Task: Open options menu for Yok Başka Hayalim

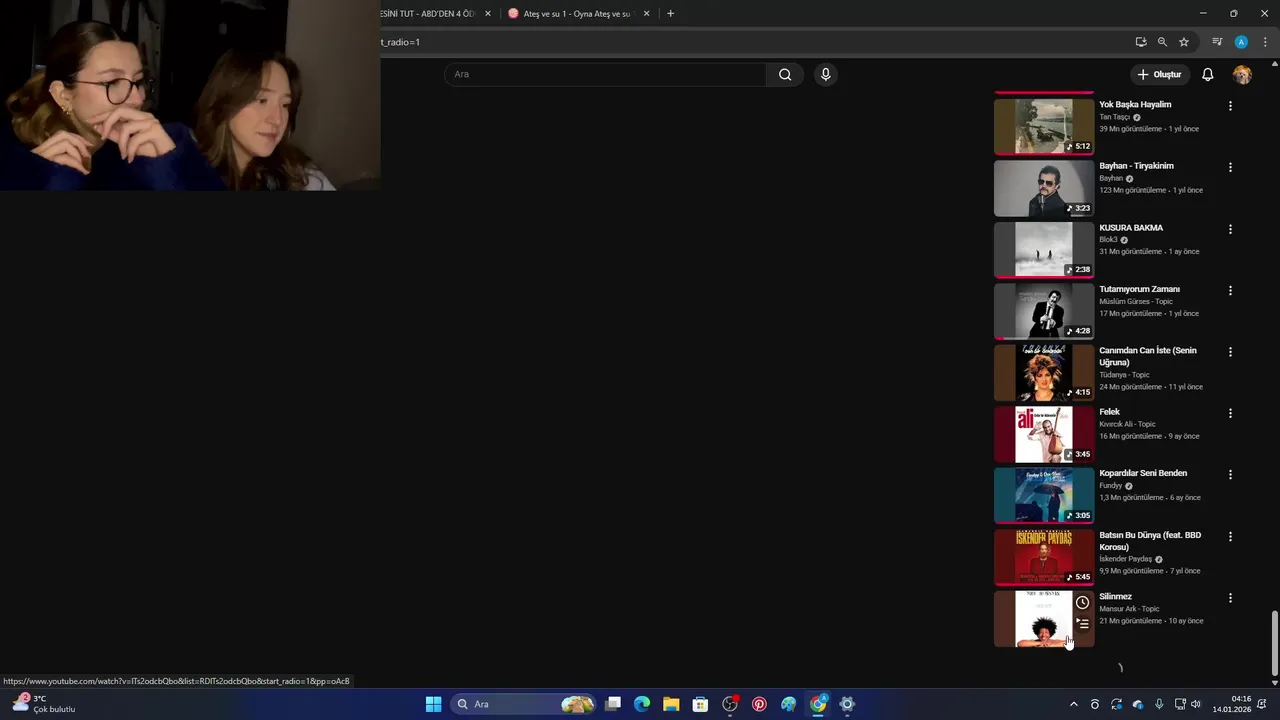Action: 1230,106
